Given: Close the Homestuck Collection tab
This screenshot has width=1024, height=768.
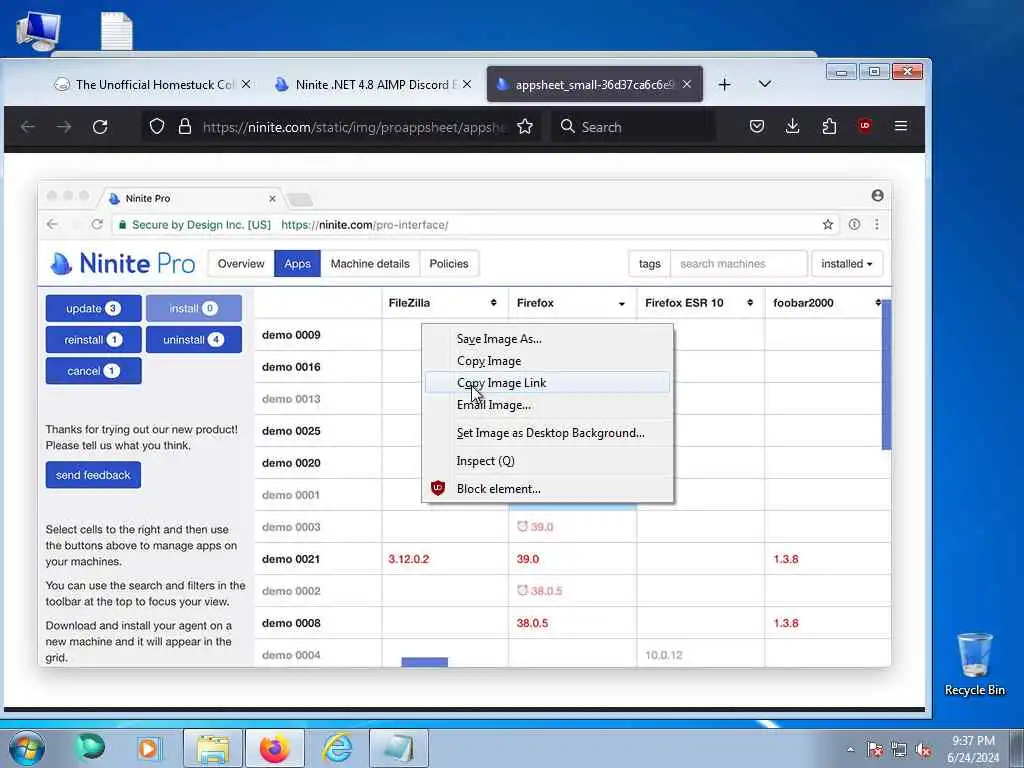Looking at the screenshot, I should 246,84.
